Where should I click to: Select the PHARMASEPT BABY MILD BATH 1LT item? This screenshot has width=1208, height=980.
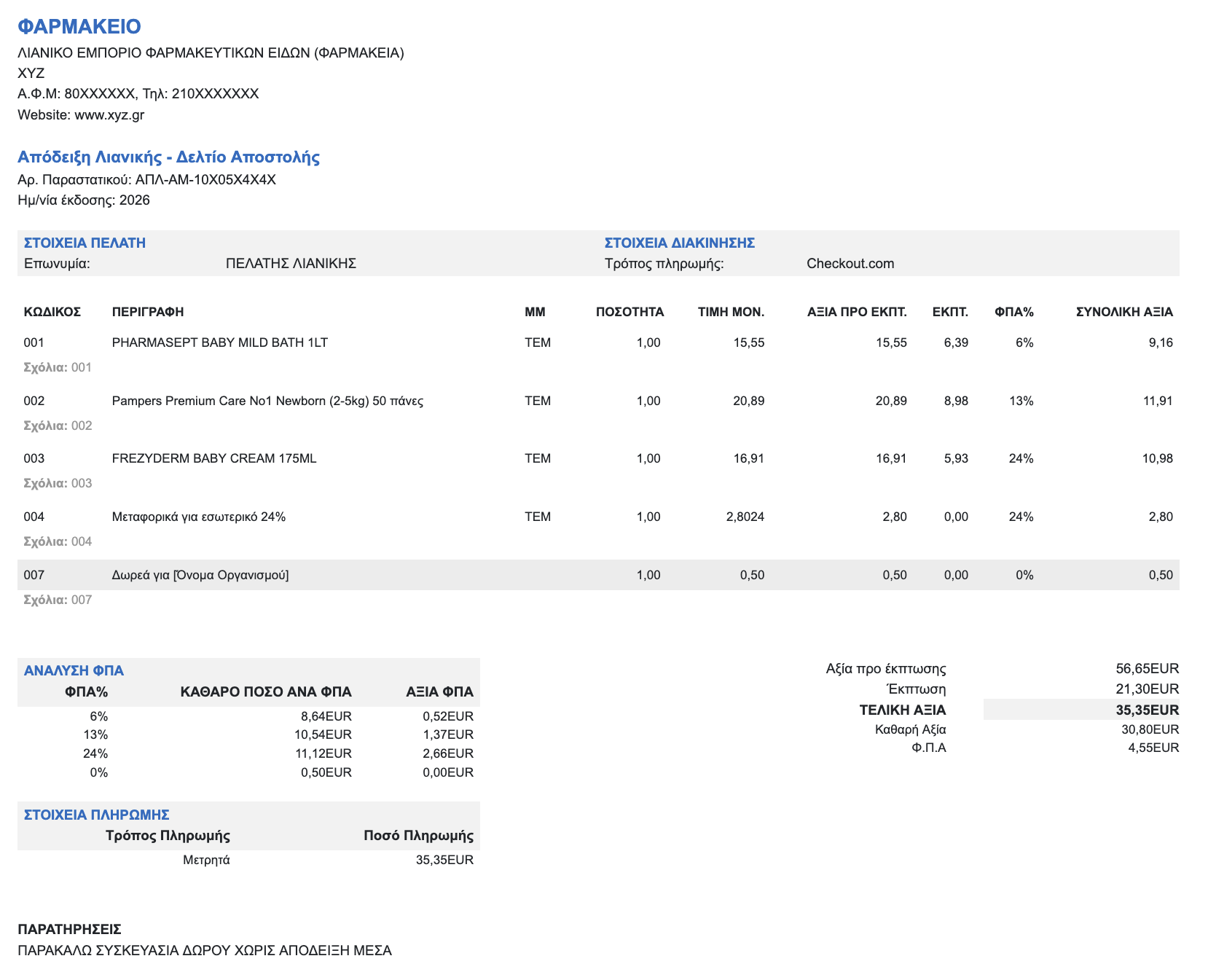coord(219,343)
